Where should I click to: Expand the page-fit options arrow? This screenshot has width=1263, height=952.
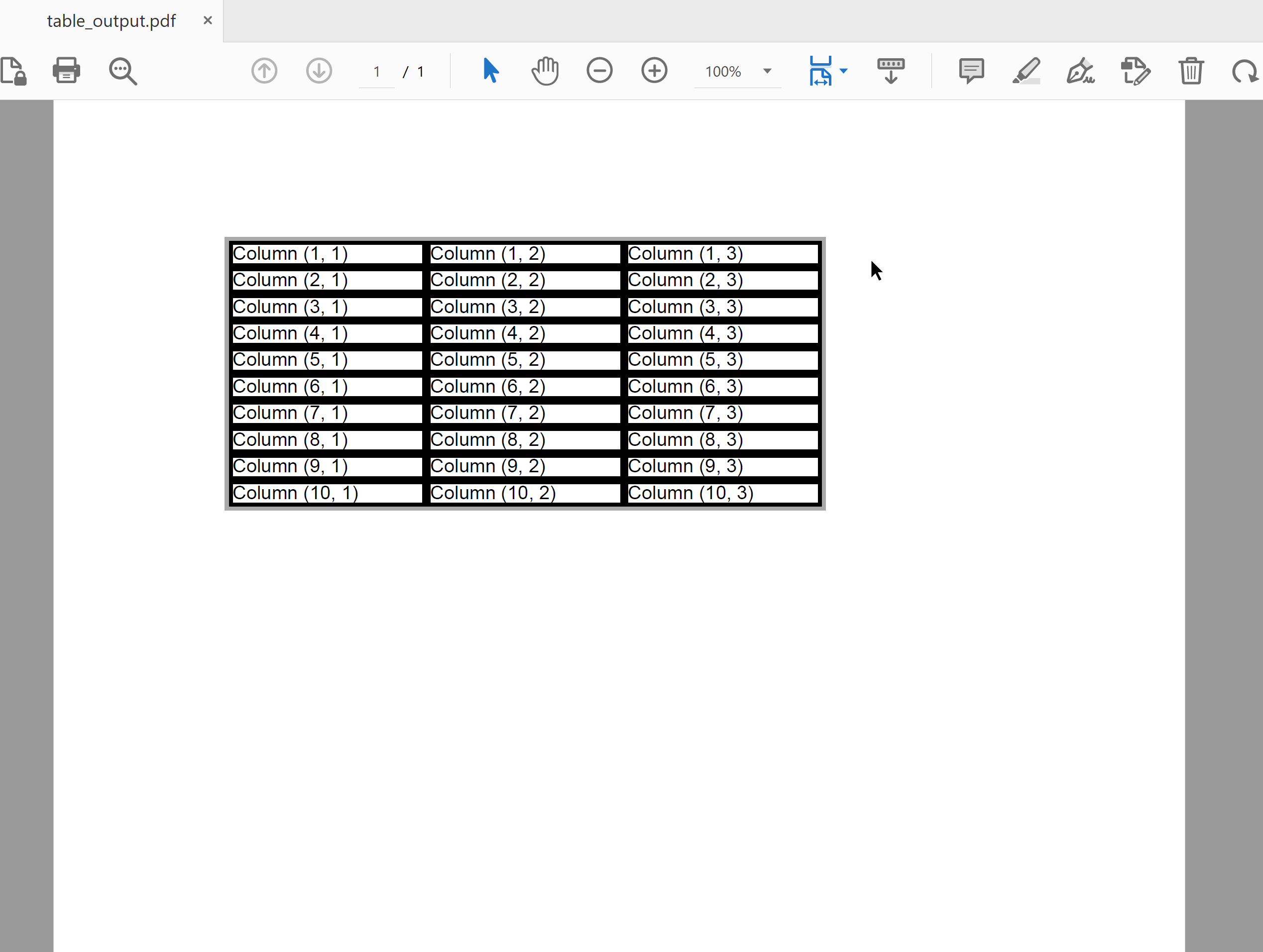pyautogui.click(x=845, y=71)
